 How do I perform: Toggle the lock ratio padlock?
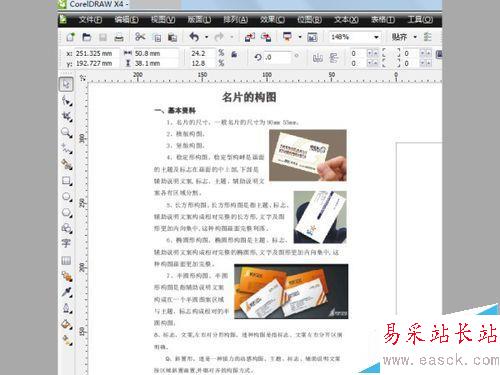point(234,54)
